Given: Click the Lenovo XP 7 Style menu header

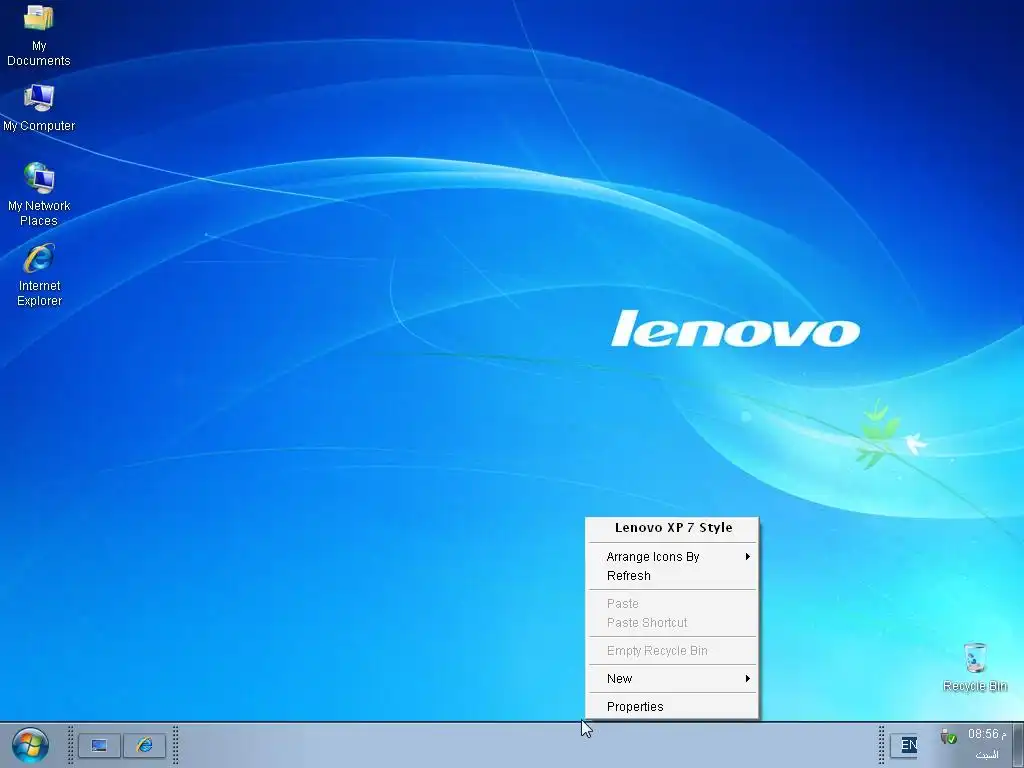Looking at the screenshot, I should [673, 528].
